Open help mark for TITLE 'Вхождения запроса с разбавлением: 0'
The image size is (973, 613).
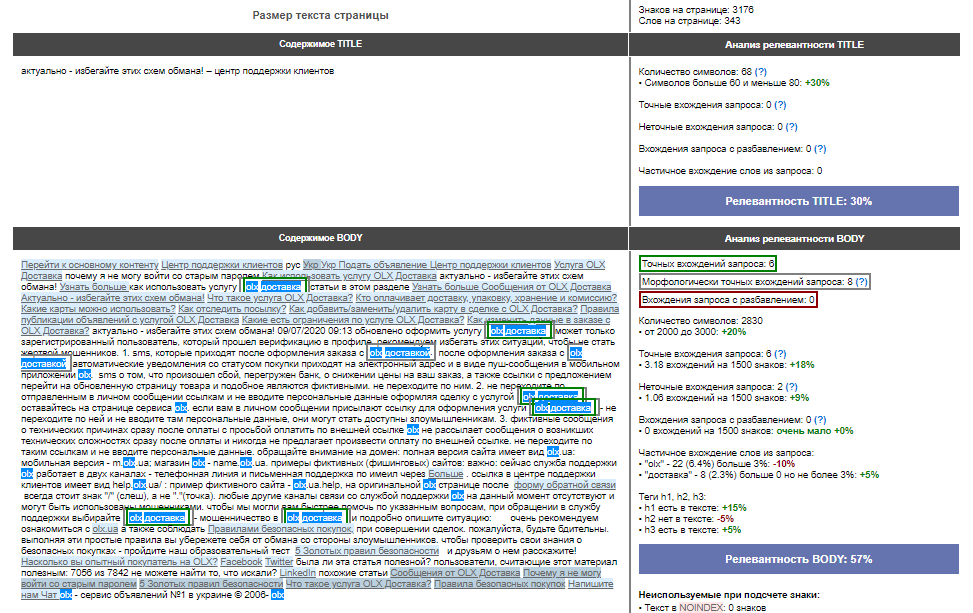820,149
